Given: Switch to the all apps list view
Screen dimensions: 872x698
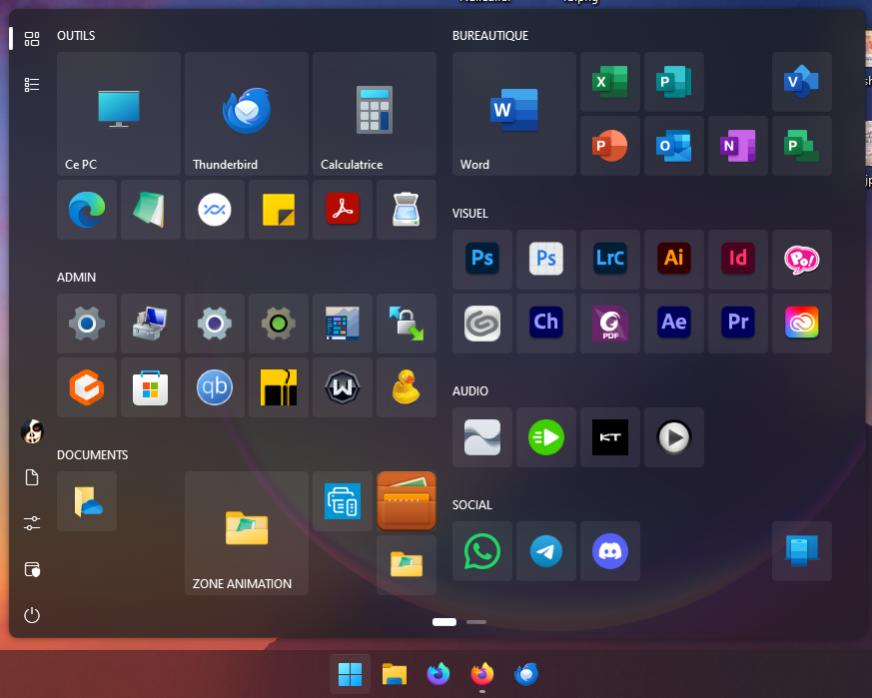Looking at the screenshot, I should (32, 85).
